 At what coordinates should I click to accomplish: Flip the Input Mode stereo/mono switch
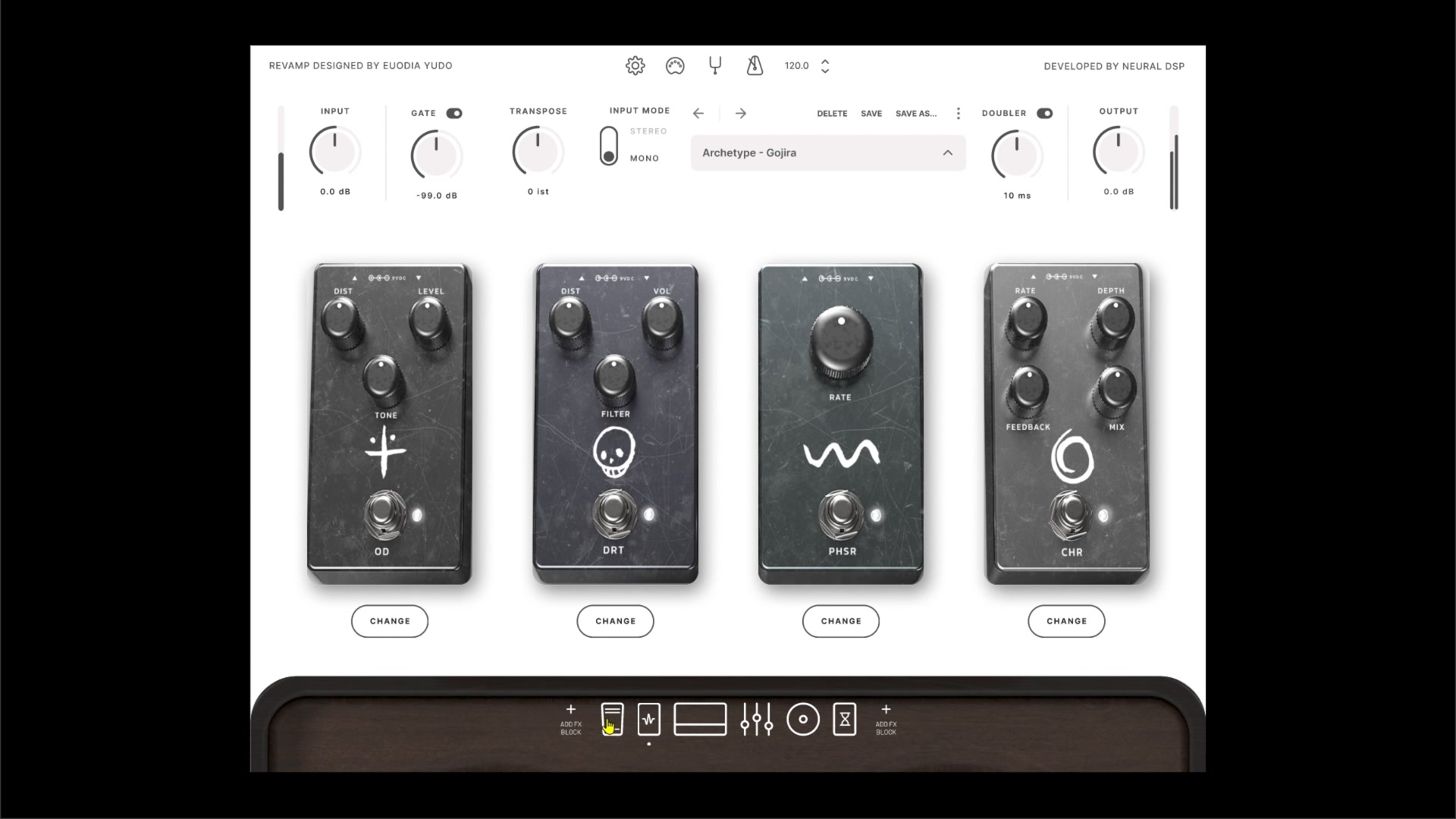[608, 146]
